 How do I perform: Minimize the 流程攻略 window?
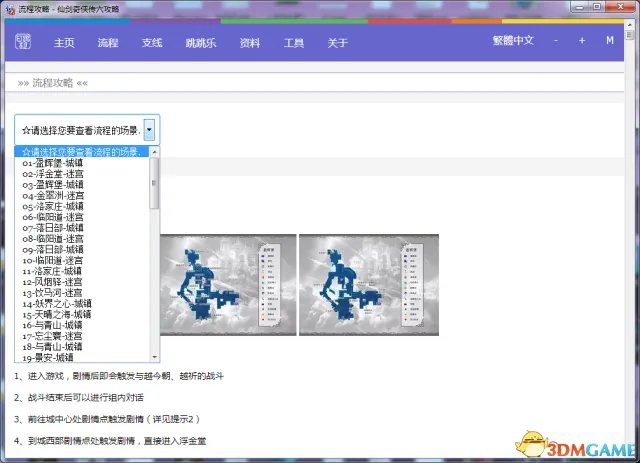click(x=578, y=7)
